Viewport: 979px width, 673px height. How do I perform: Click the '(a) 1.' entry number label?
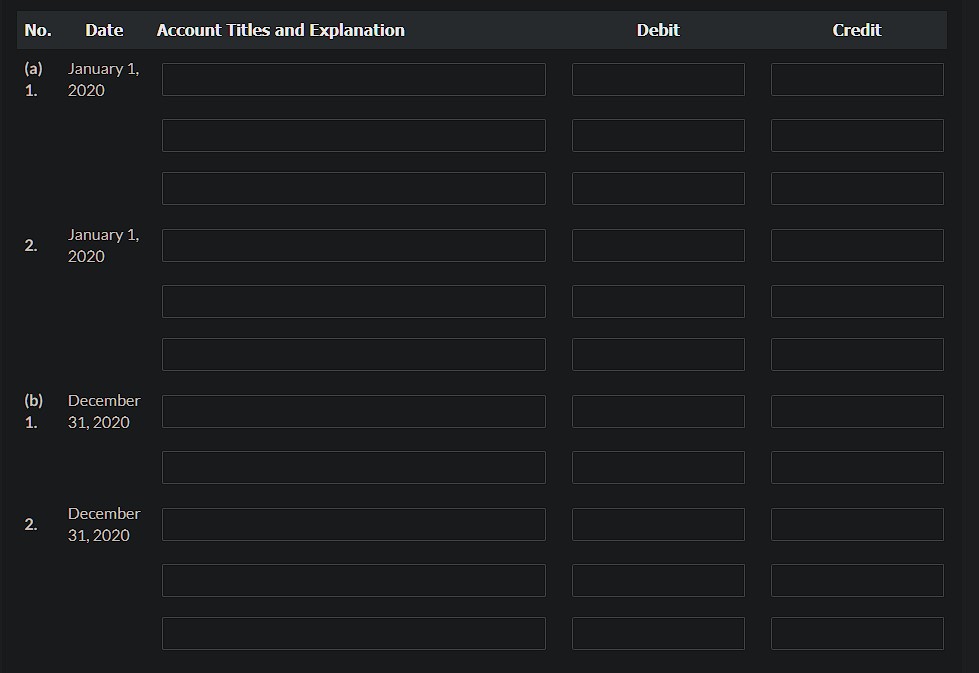coord(33,79)
